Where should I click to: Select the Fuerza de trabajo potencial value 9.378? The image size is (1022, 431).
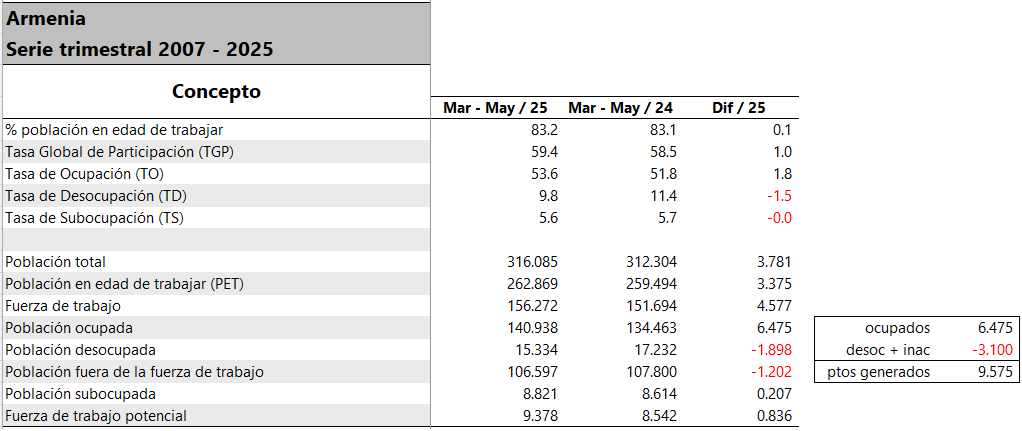(539, 416)
